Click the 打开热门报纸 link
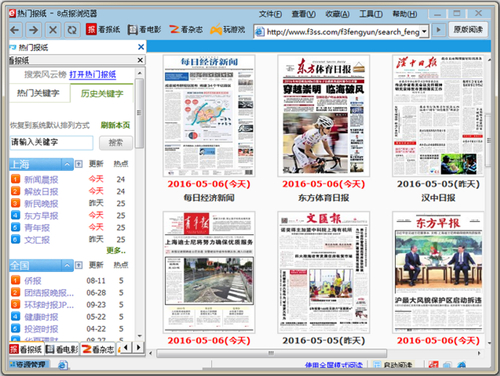 (93, 74)
